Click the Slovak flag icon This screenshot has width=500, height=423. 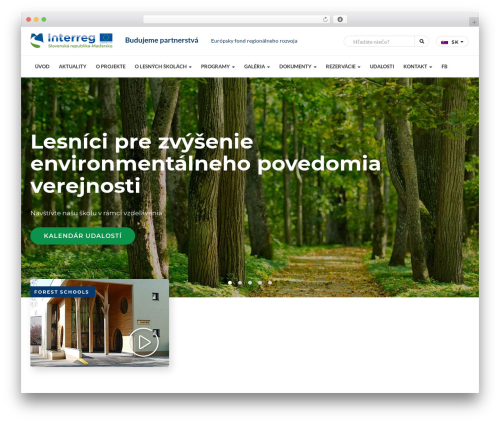pos(444,42)
